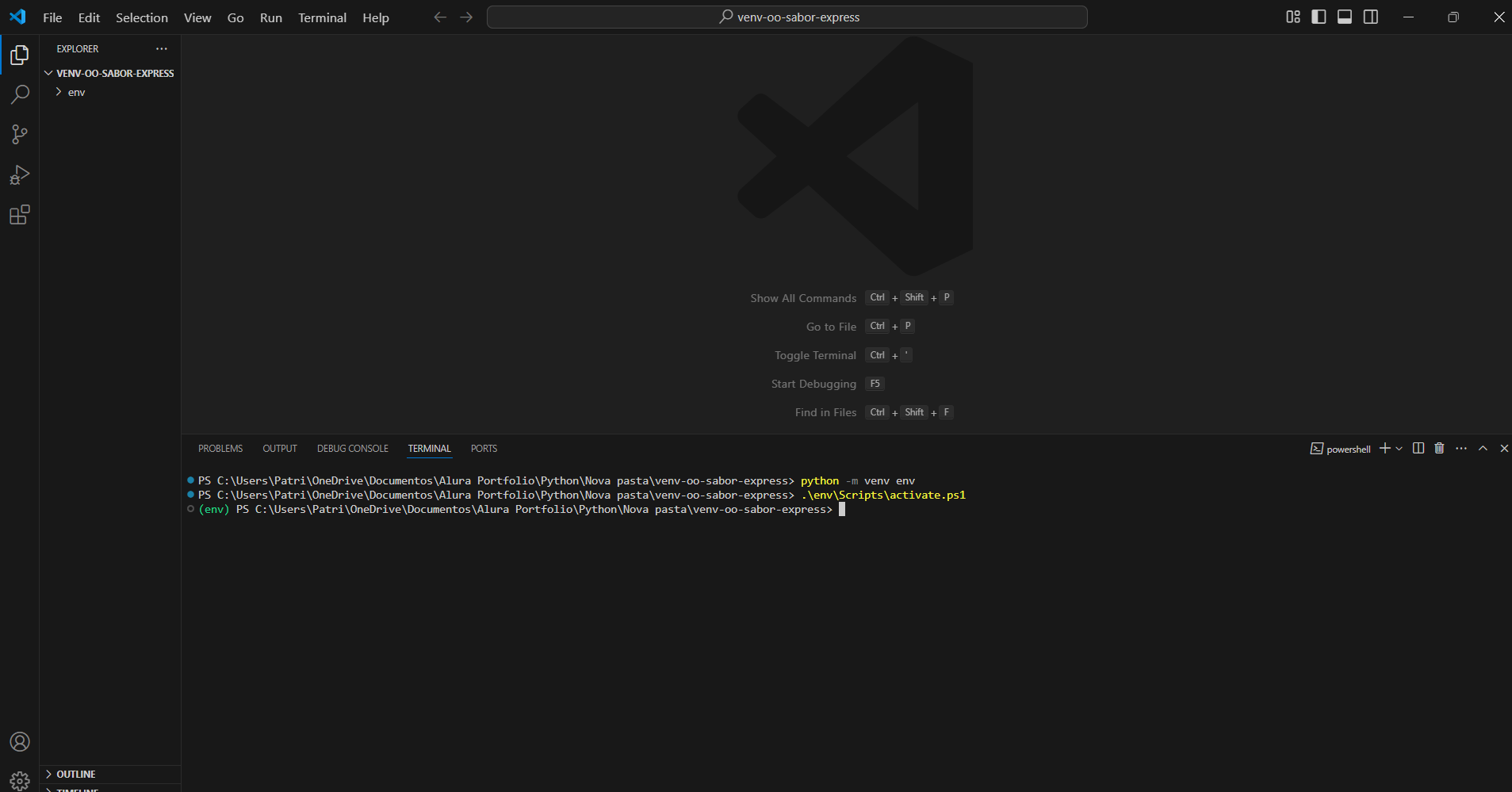Collapse the VENV-OO-SABOR-EXPRESS folder section
This screenshot has height=792, width=1512.
point(110,73)
